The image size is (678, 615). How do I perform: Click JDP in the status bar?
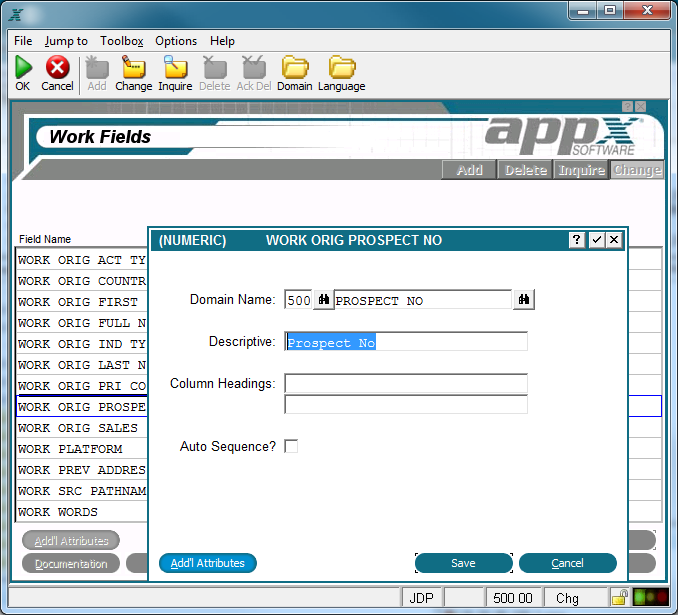[422, 598]
